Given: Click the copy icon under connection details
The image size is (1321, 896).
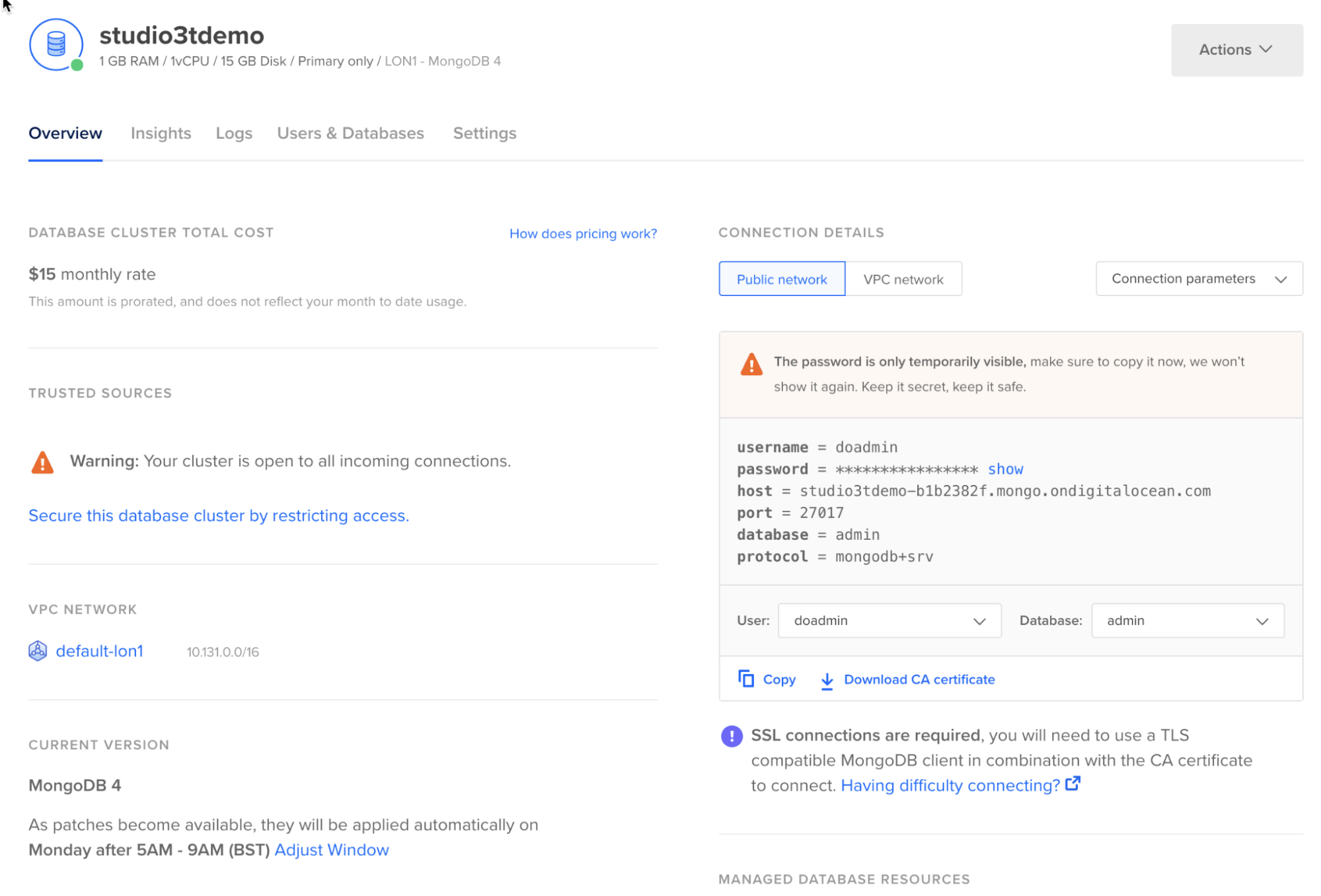Looking at the screenshot, I should click(x=745, y=679).
